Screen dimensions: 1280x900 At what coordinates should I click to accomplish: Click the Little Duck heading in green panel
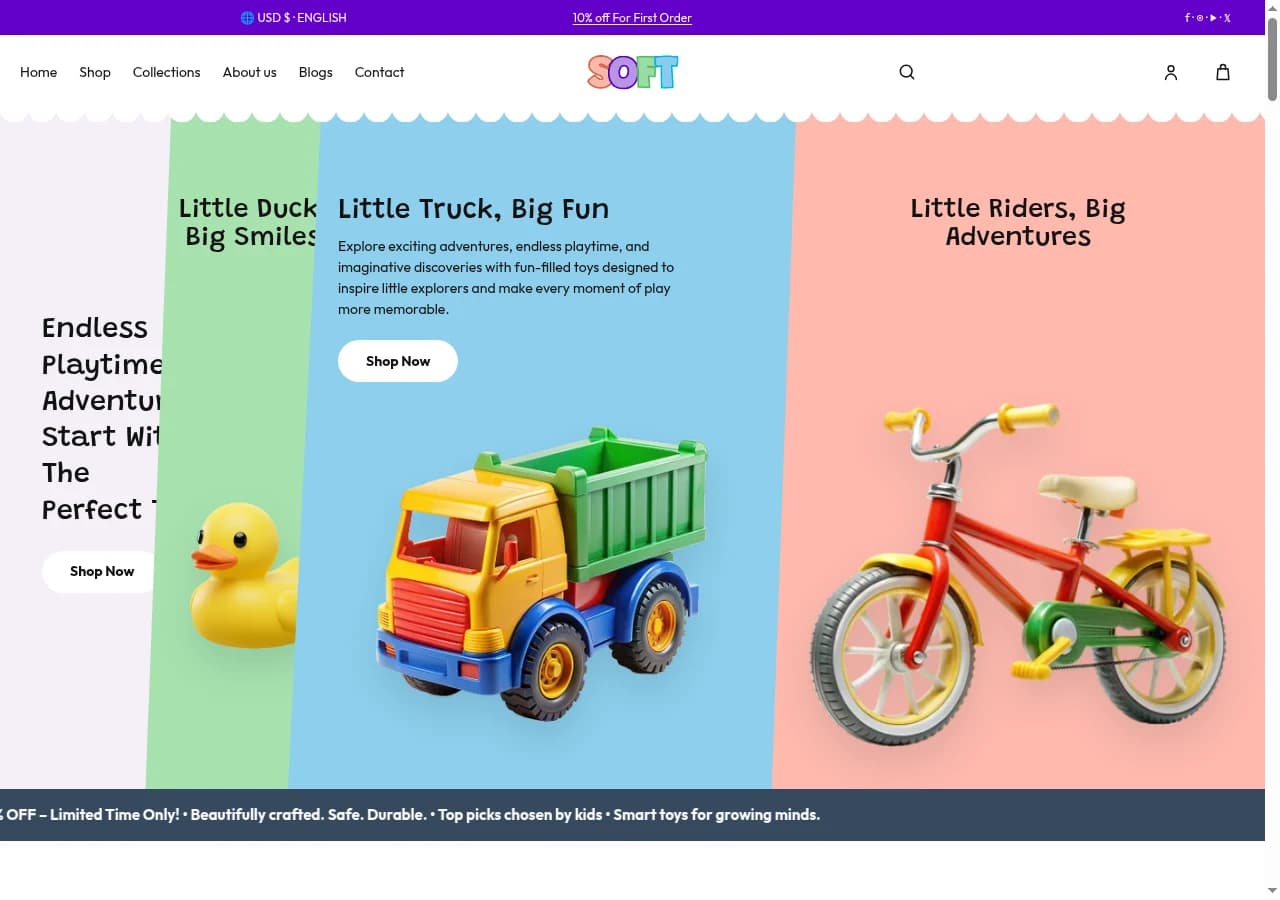click(248, 222)
